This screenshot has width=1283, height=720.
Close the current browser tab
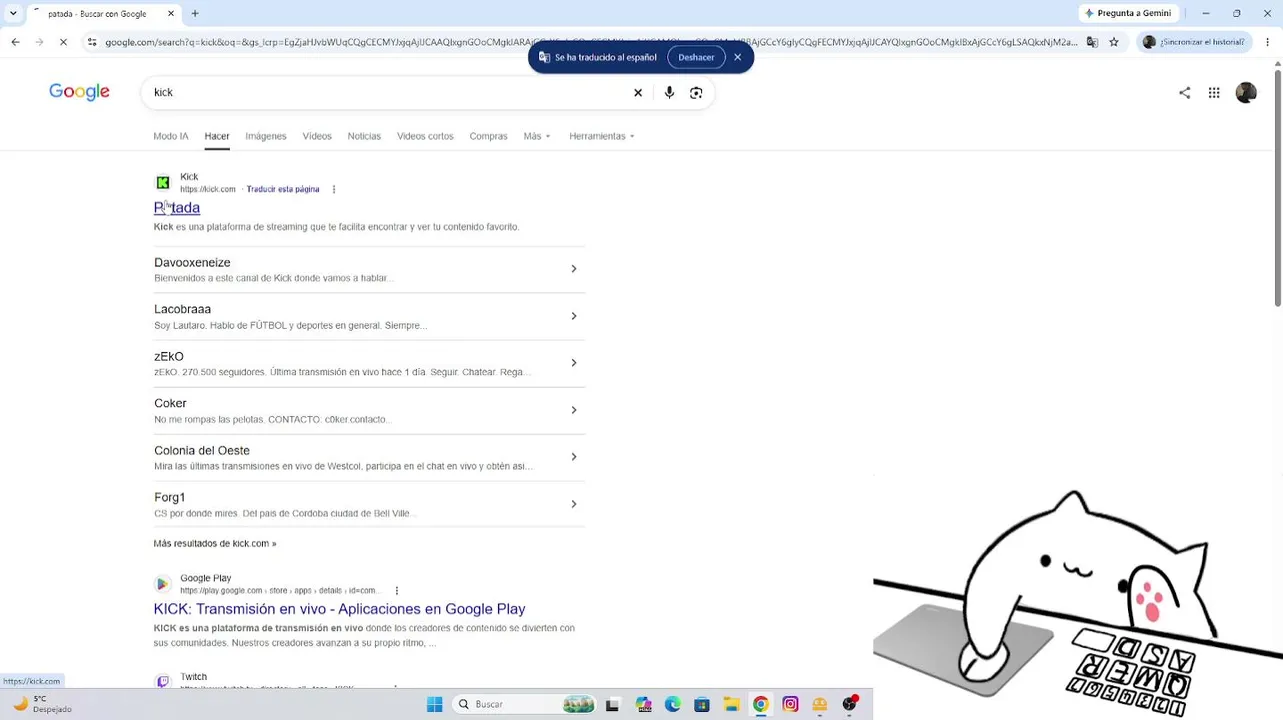pos(171,14)
